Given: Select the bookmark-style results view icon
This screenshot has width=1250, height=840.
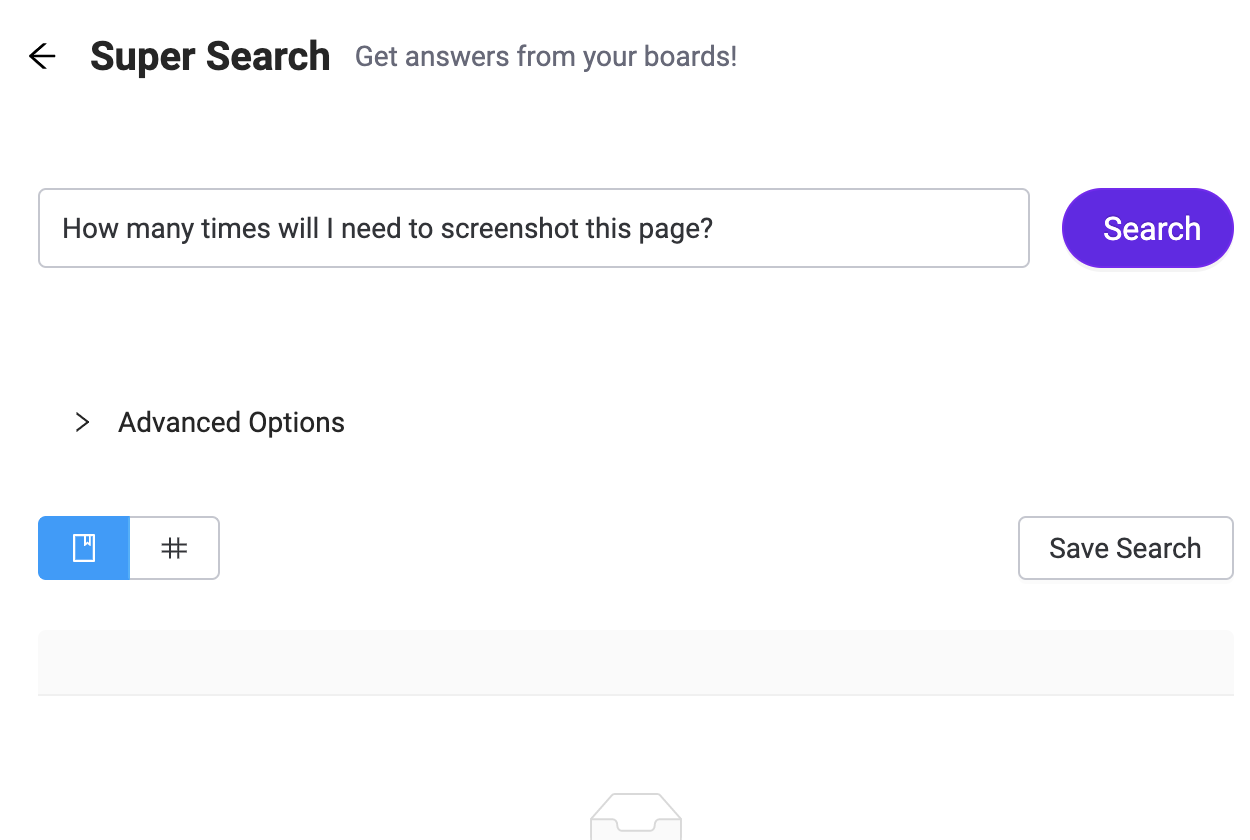Looking at the screenshot, I should point(84,548).
